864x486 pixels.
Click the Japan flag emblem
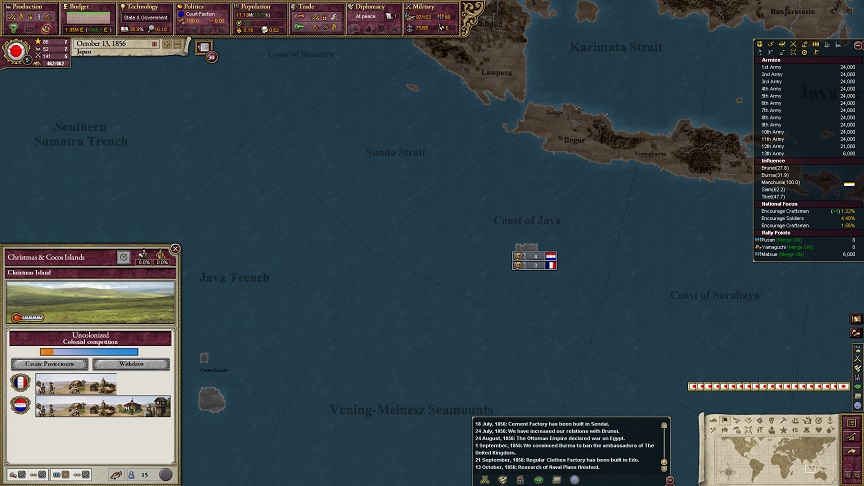click(x=17, y=51)
